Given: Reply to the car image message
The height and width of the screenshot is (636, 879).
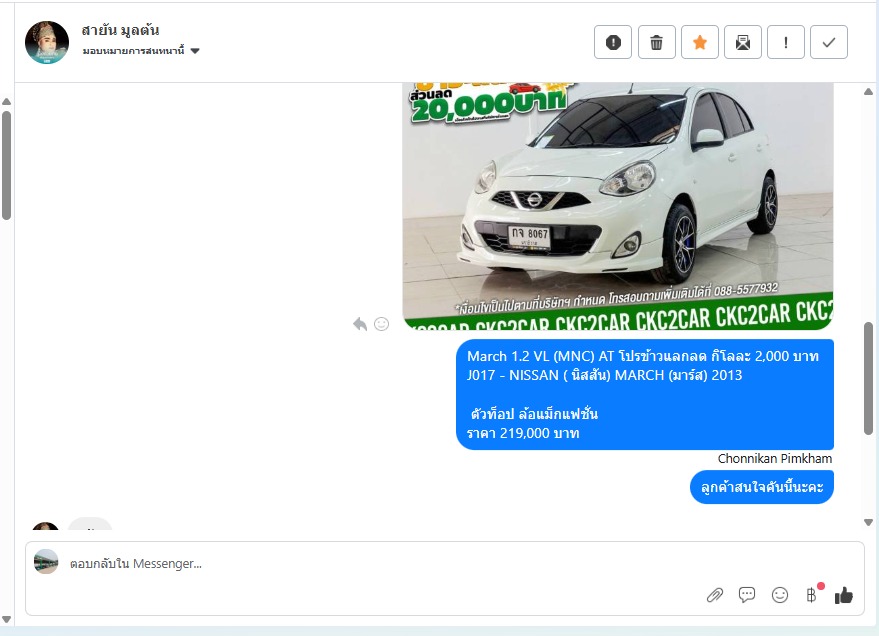Looking at the screenshot, I should (x=360, y=324).
